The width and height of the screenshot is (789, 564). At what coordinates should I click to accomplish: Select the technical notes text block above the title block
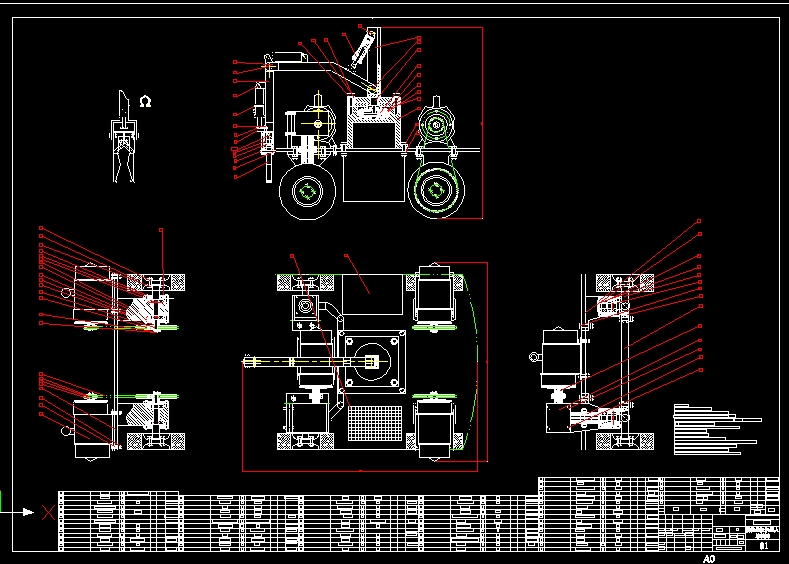pos(718,429)
